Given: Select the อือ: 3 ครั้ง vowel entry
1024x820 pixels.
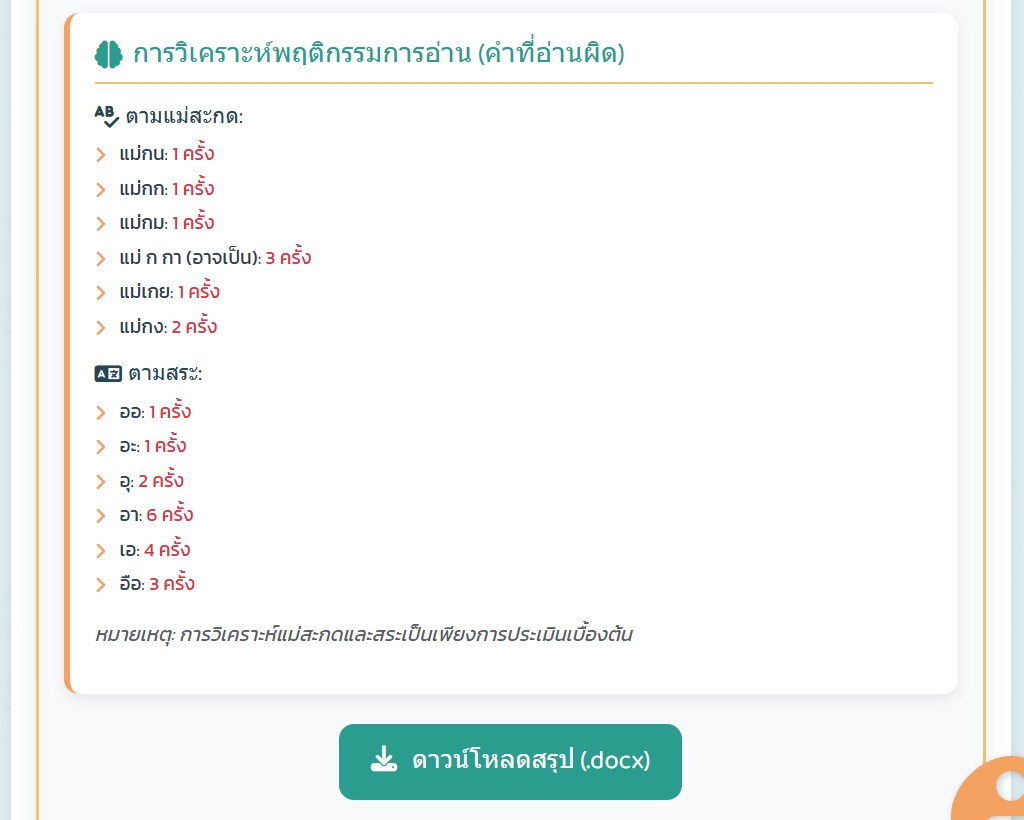Looking at the screenshot, I should pos(157,584).
